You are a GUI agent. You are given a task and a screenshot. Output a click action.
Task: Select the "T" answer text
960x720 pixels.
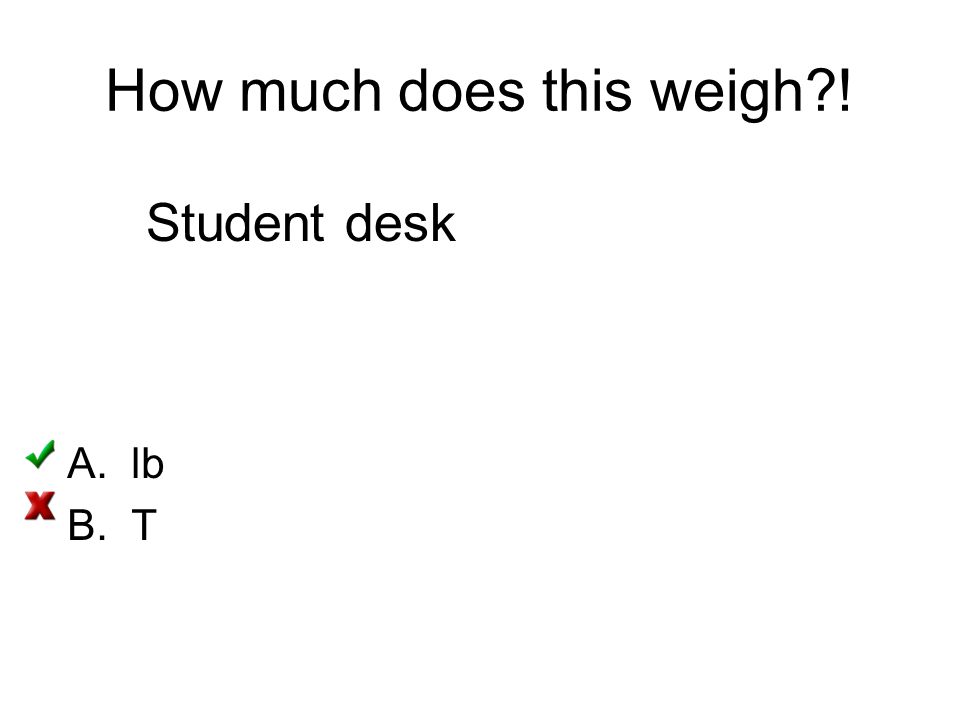pyautogui.click(x=144, y=525)
